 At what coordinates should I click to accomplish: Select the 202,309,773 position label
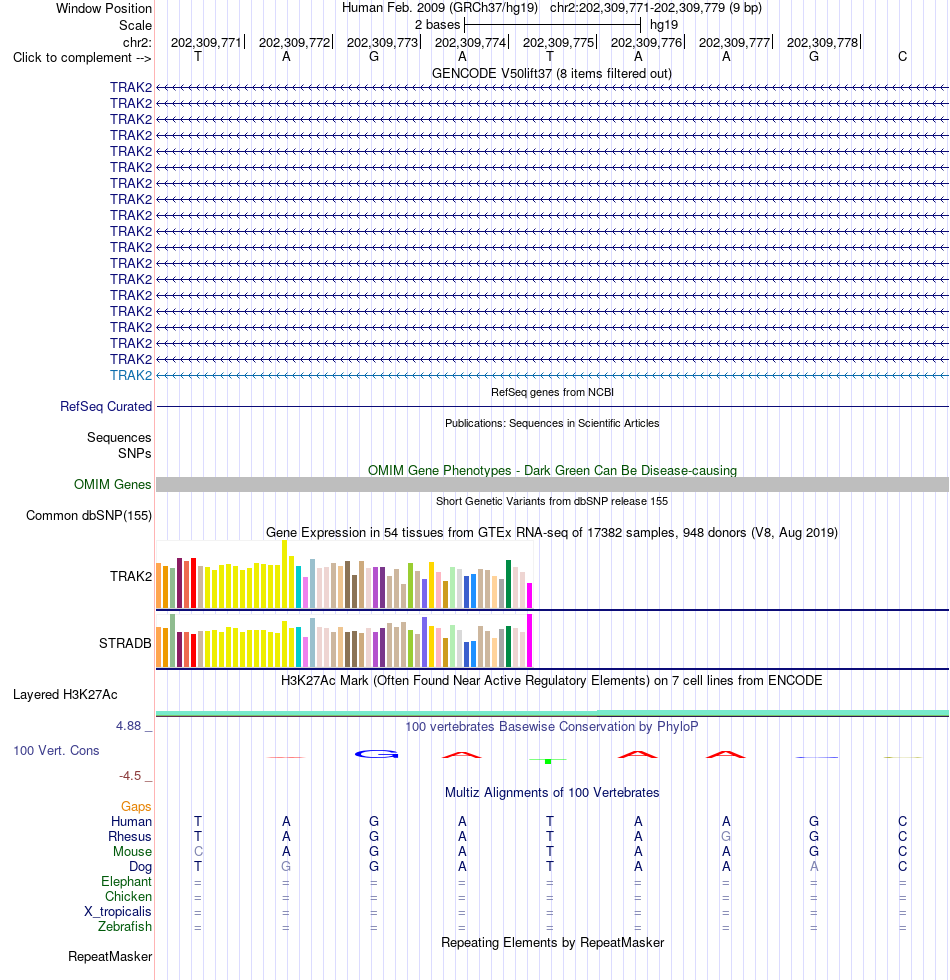(382, 42)
